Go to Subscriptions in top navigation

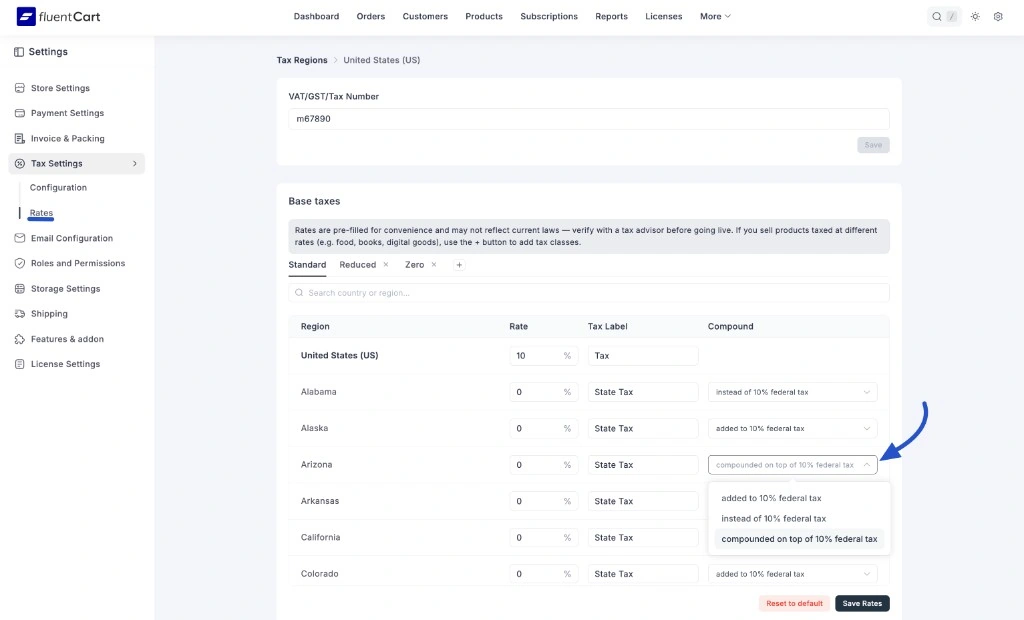pos(549,16)
